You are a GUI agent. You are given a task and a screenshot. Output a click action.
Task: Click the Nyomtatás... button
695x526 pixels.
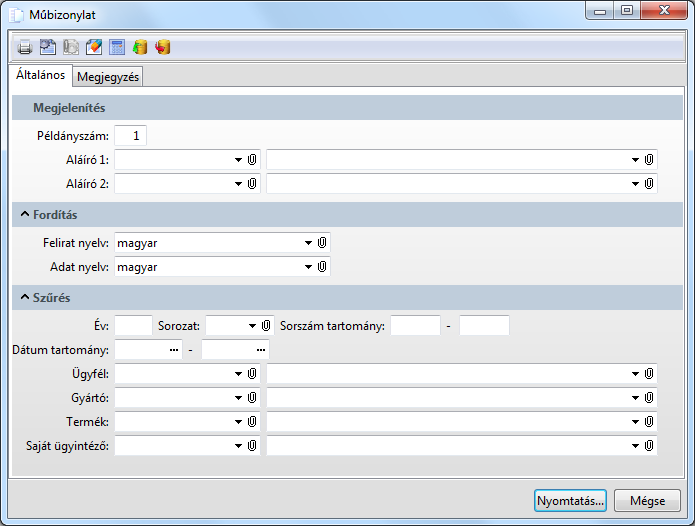coord(570,501)
